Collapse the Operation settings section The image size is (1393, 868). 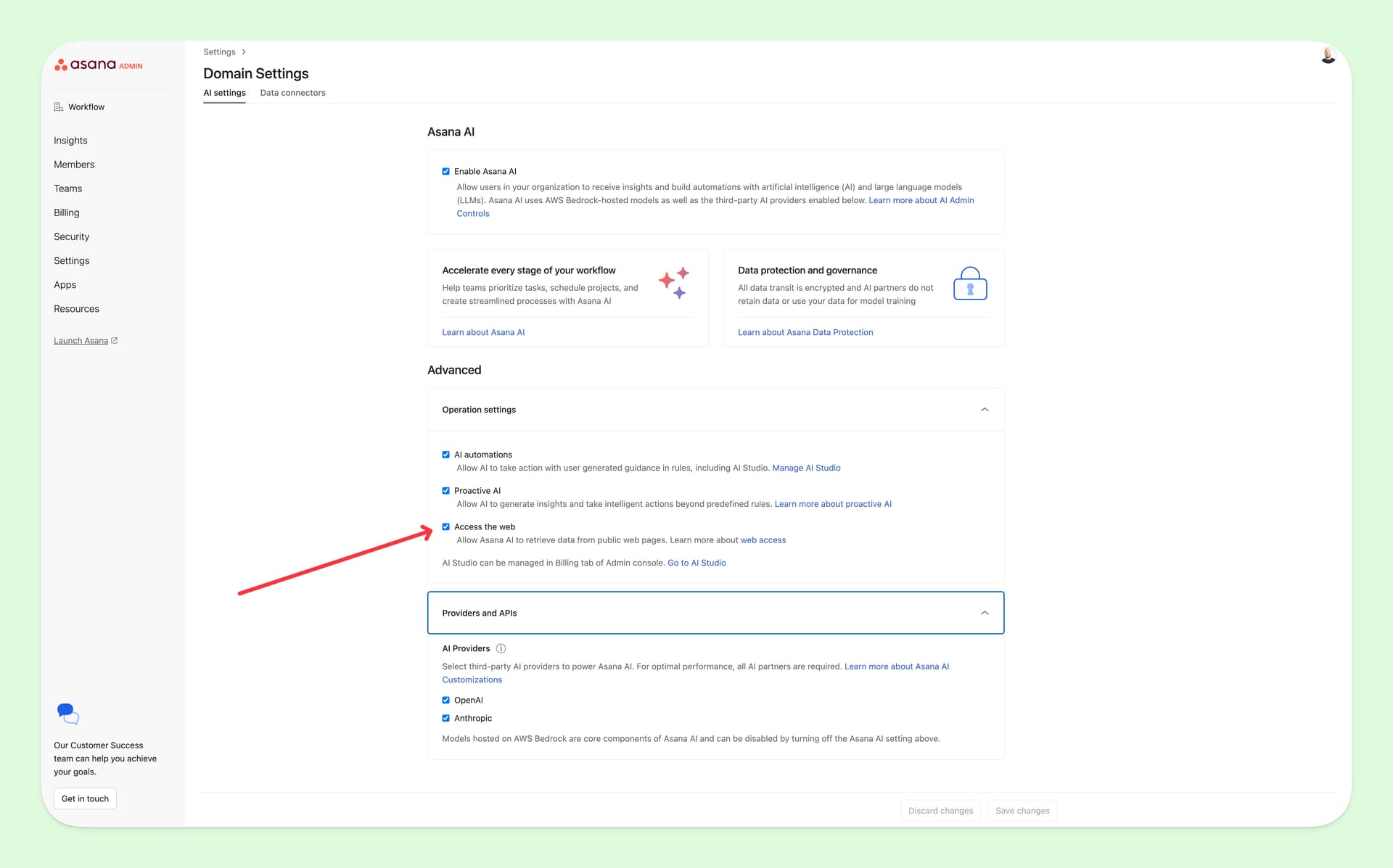tap(985, 410)
